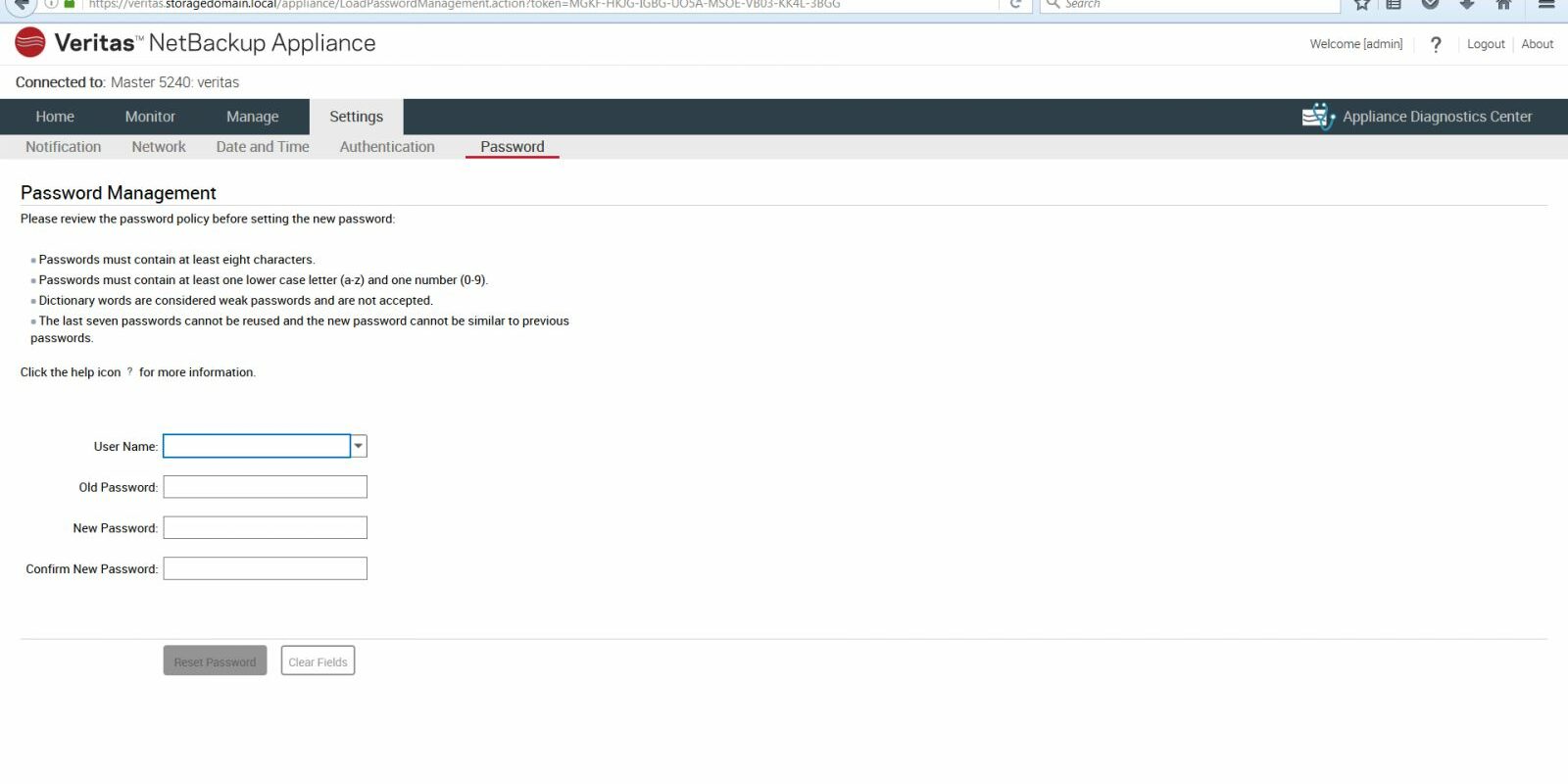Image resolution: width=1568 pixels, height=784 pixels.
Task: Click the Password Management heading
Action: click(119, 193)
